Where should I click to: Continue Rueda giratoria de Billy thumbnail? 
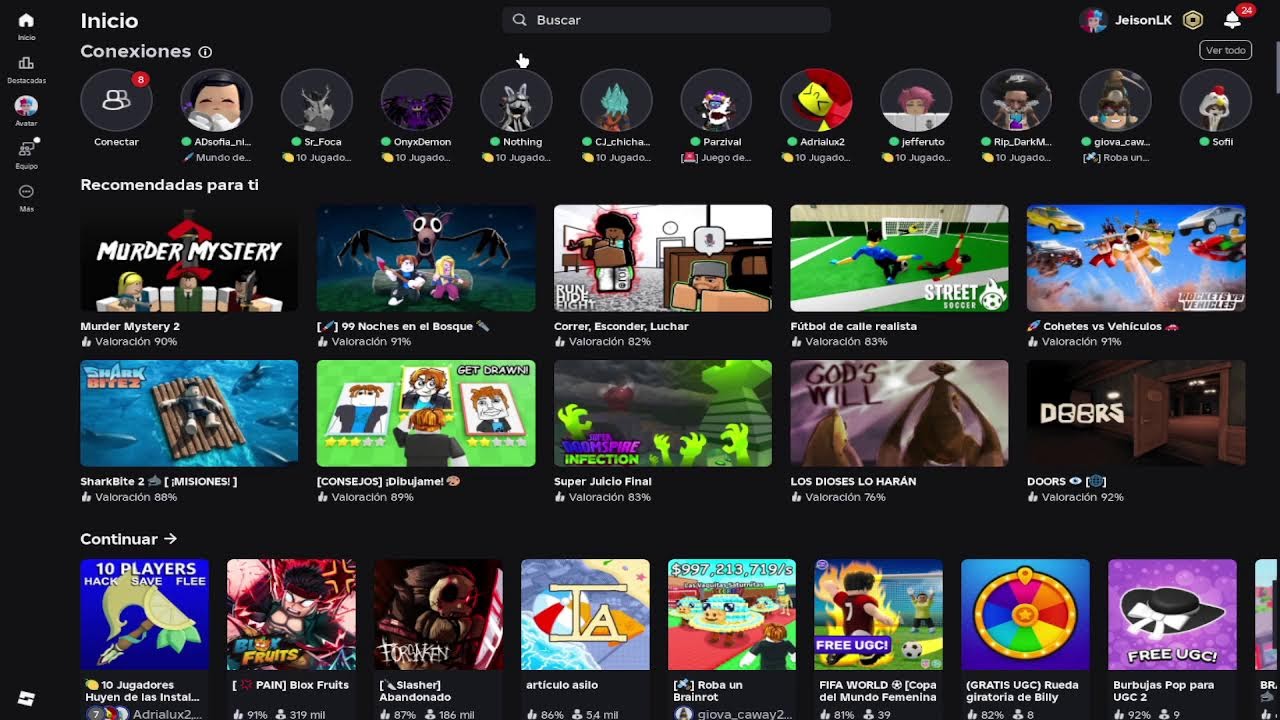(x=1027, y=614)
